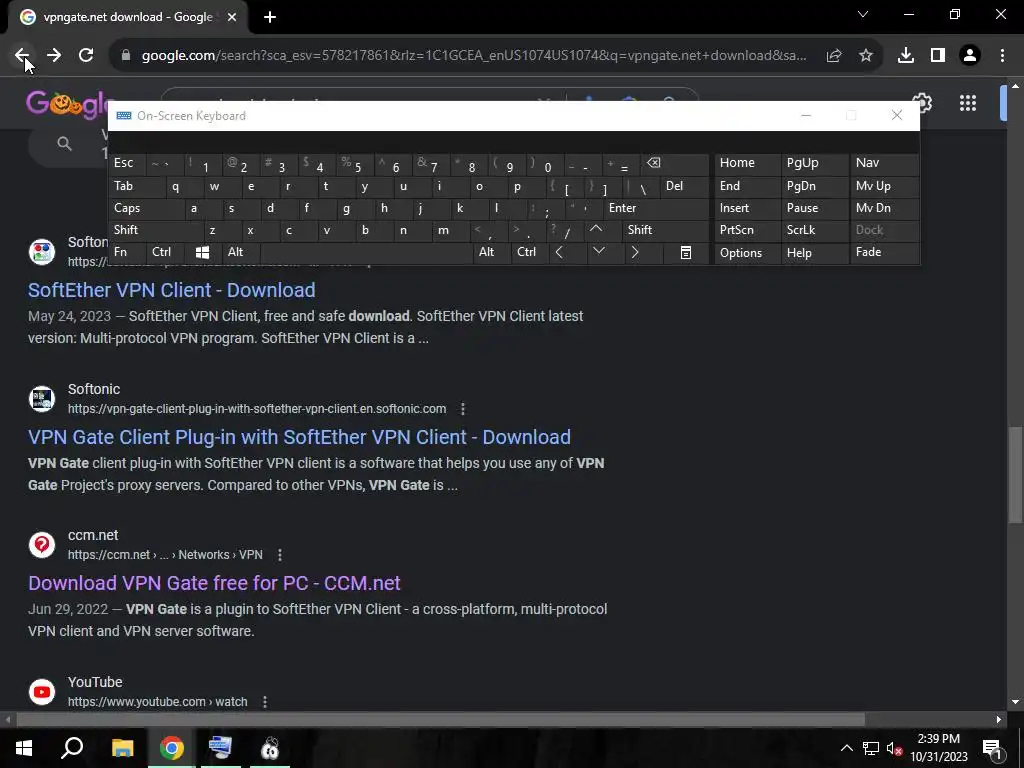Toggle Chrome side panel icon
This screenshot has height=768, width=1024.
coord(938,56)
